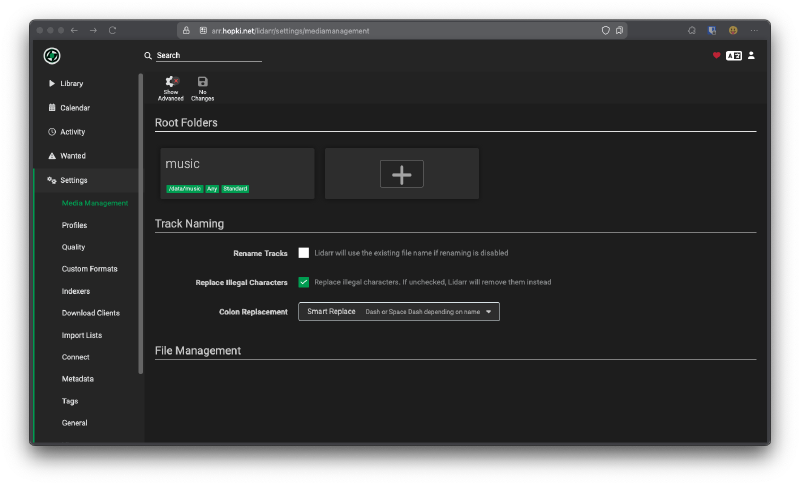Image resolution: width=800 pixels, height=485 pixels.
Task: Open the Colon Replacement dropdown
Action: click(398, 312)
